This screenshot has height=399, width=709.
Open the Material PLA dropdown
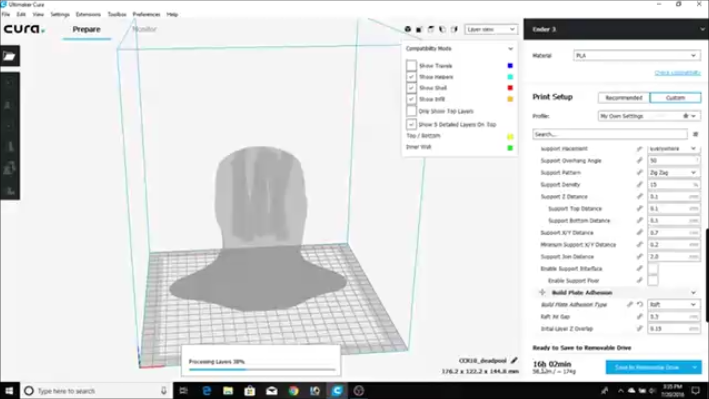(x=636, y=56)
